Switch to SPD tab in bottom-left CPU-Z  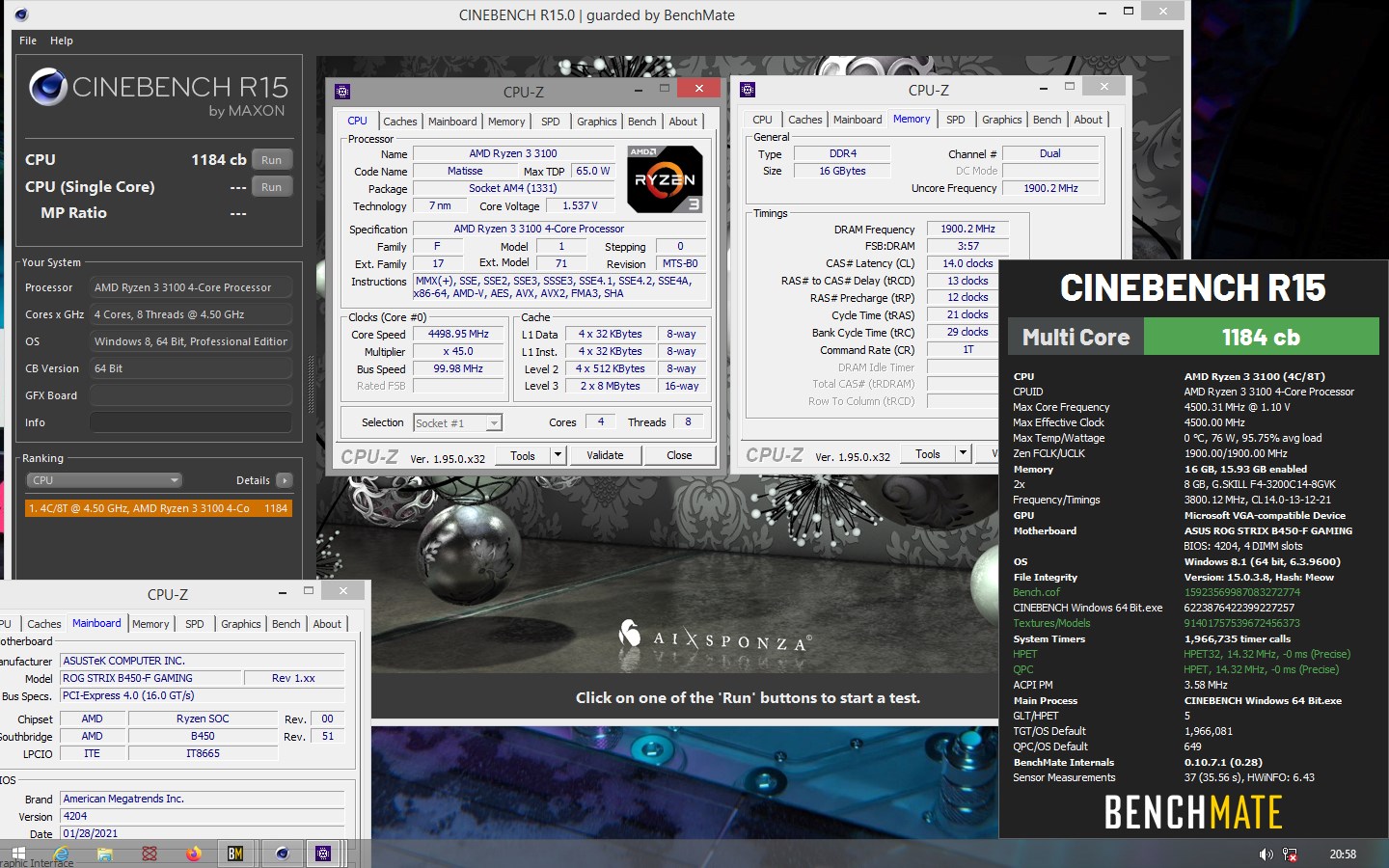coord(195,624)
